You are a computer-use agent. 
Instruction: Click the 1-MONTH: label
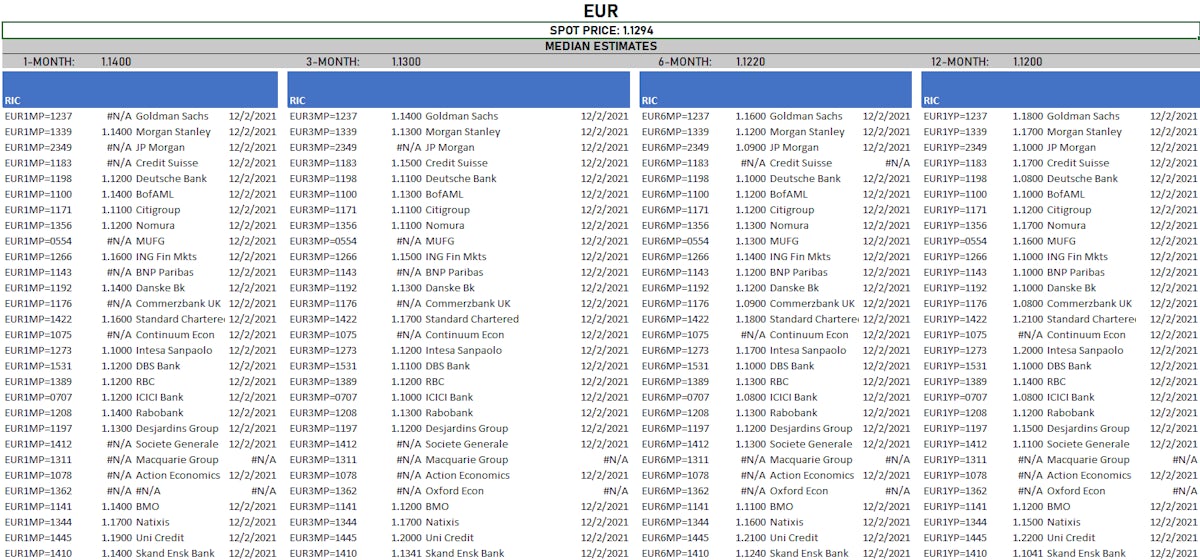49,62
